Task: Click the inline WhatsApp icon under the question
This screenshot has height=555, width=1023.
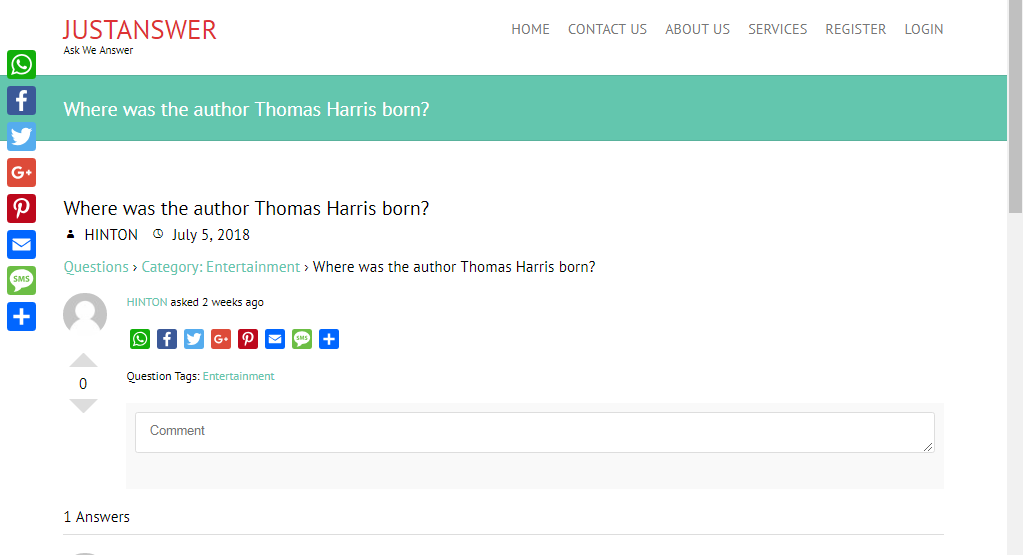Action: coord(140,339)
